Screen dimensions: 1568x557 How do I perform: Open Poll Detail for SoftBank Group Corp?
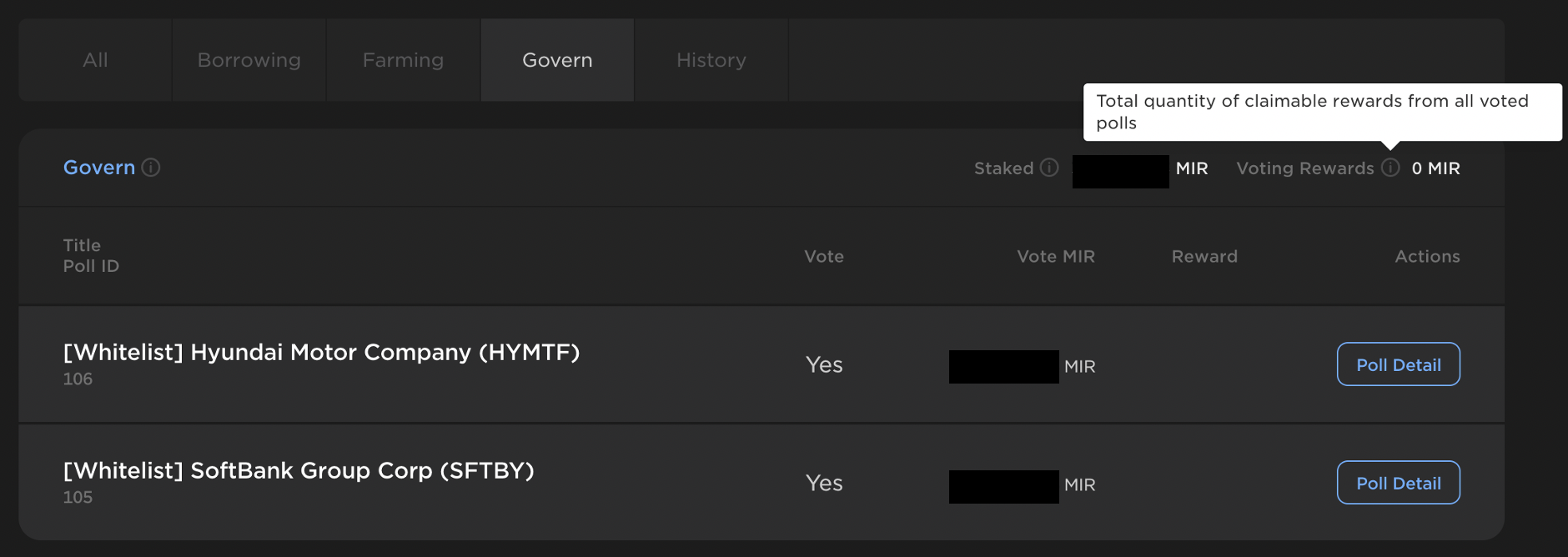point(1398,482)
